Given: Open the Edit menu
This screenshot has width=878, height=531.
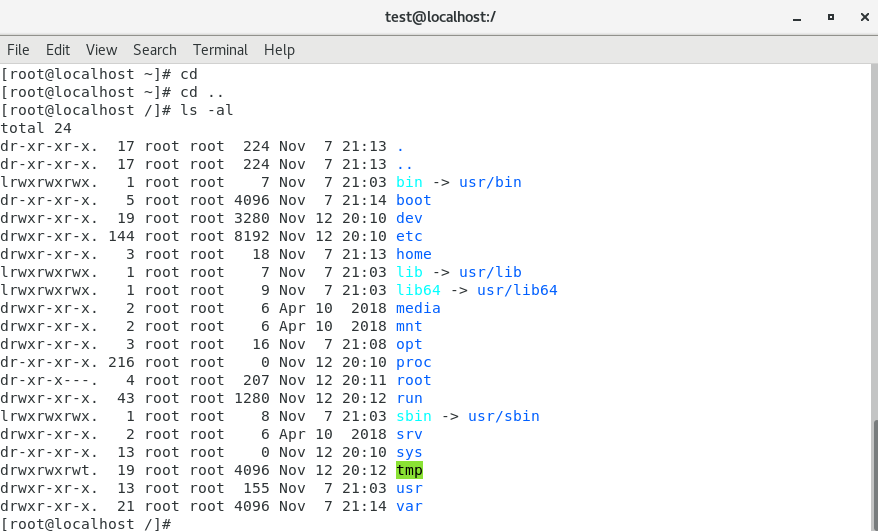Looking at the screenshot, I should pyautogui.click(x=58, y=50).
